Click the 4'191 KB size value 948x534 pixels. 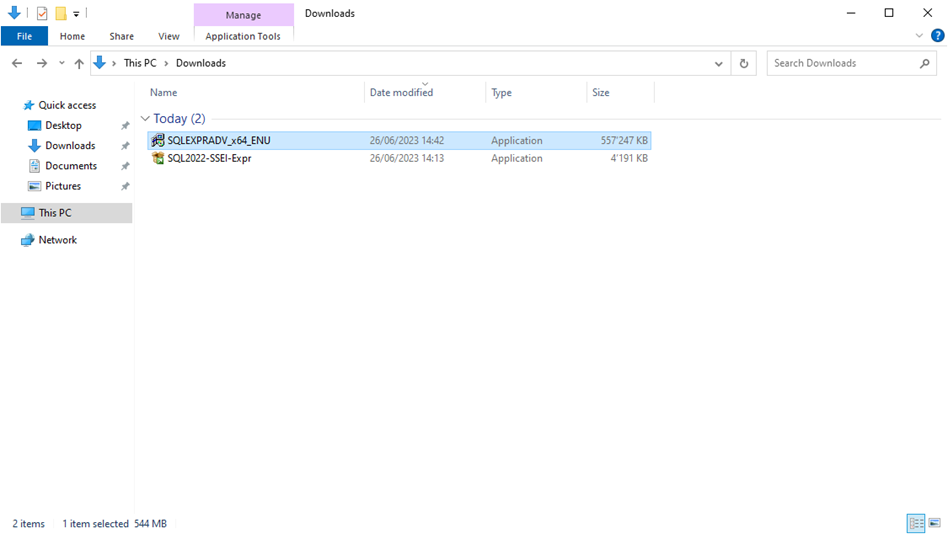629,158
